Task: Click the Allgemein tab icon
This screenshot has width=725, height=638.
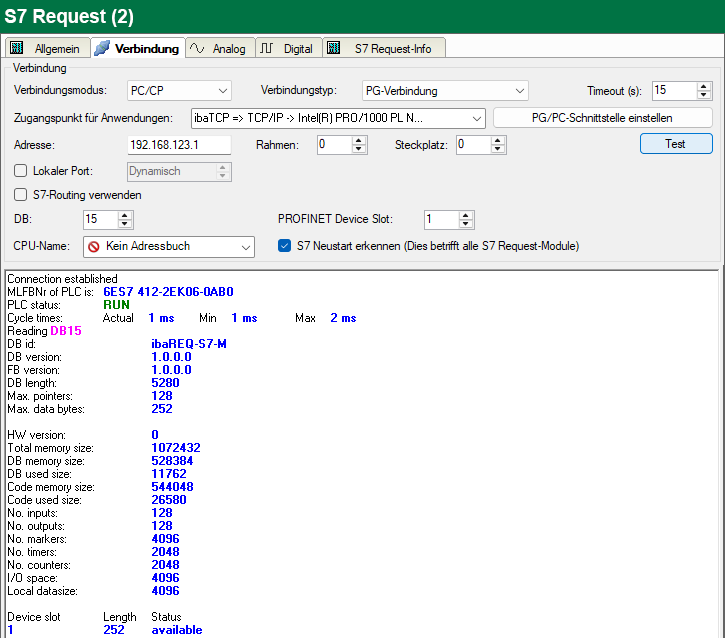Action: click(17, 48)
